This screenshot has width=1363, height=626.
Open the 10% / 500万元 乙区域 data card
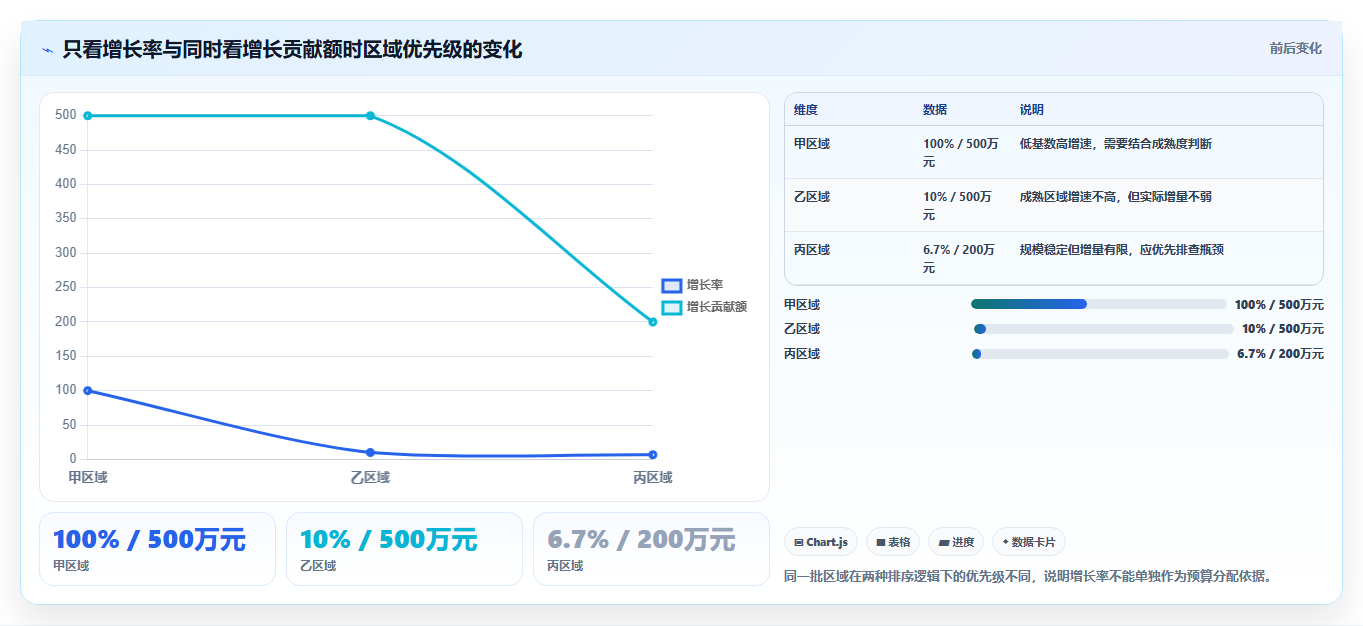[x=404, y=549]
